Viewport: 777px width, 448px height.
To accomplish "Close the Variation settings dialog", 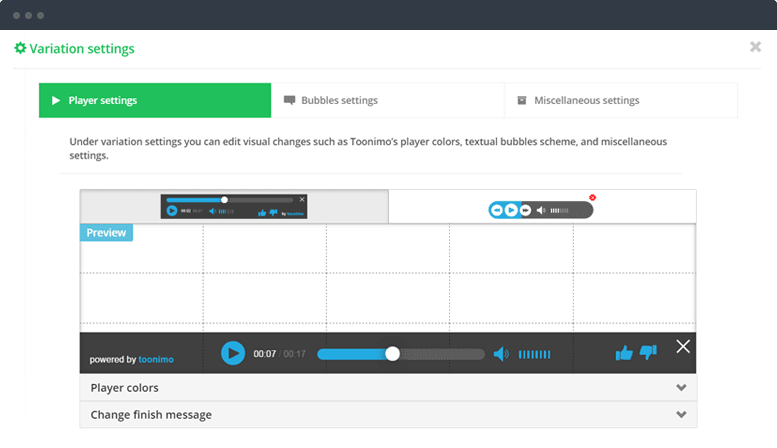I will [x=755, y=47].
